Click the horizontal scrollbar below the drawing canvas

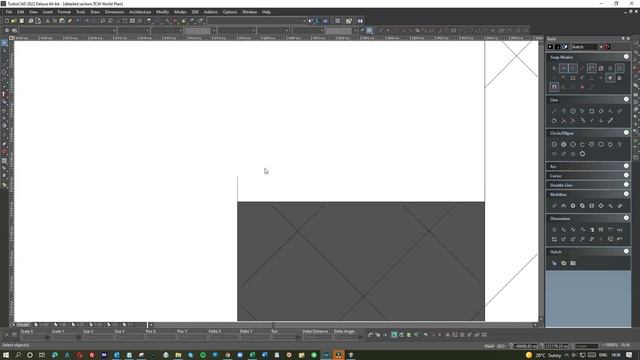342,325
